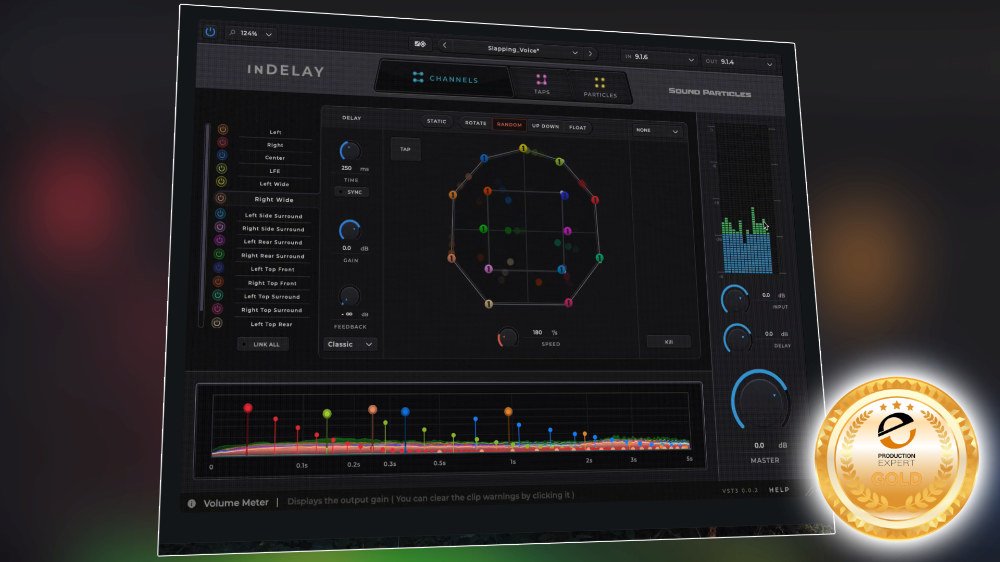Toggle the Left Wide channel power icon
The width and height of the screenshot is (1000, 562).
pos(221,182)
